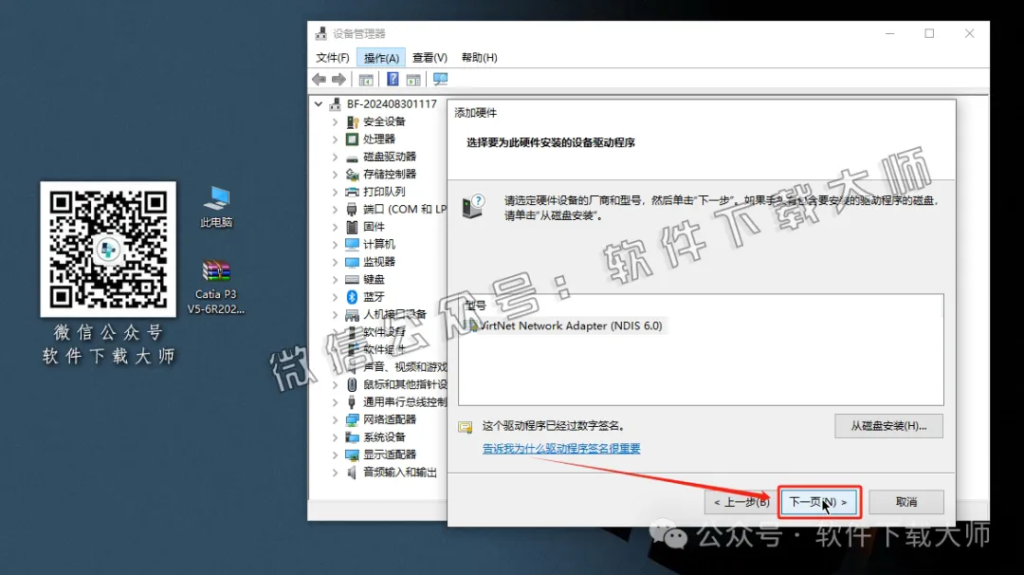Expand the 蓝牙 tree node
This screenshot has width=1024, height=575.
335,297
